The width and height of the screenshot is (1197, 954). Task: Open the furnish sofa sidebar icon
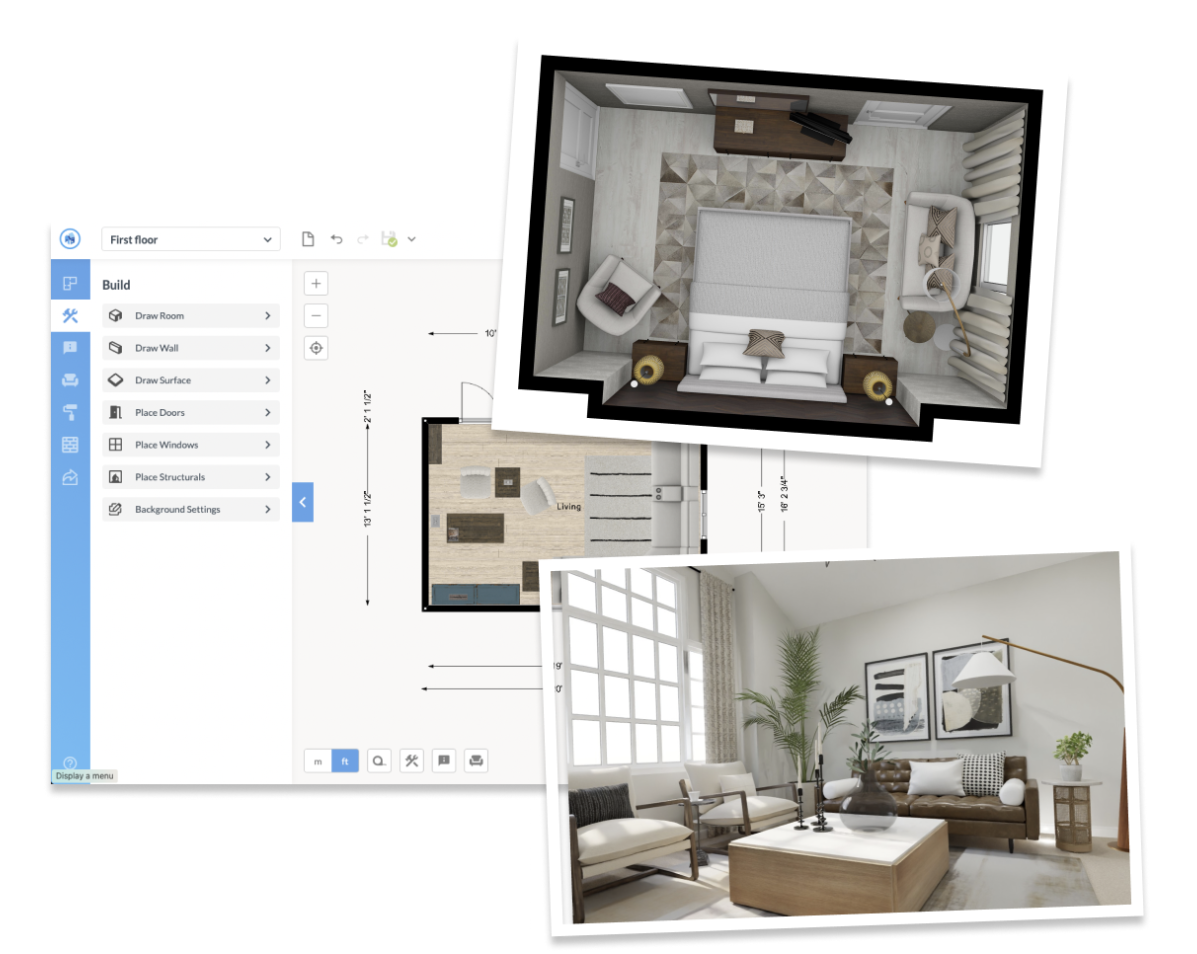70,380
